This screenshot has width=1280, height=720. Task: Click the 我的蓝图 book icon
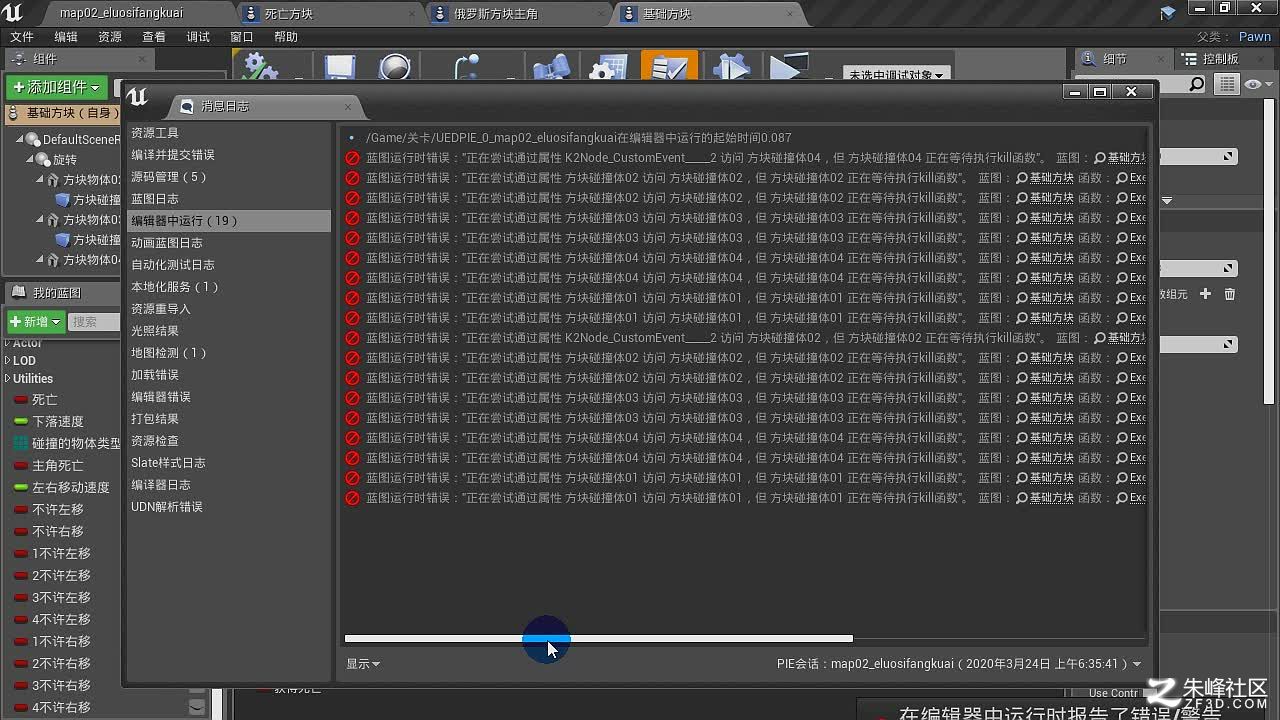point(18,293)
